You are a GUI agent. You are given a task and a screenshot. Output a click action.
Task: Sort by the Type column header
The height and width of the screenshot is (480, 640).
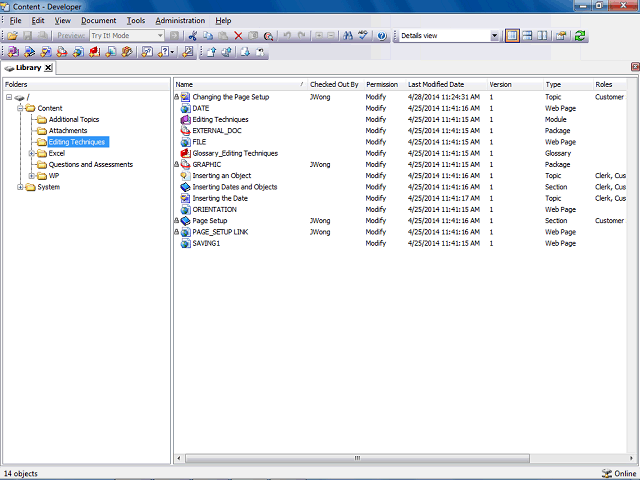pyautogui.click(x=568, y=84)
